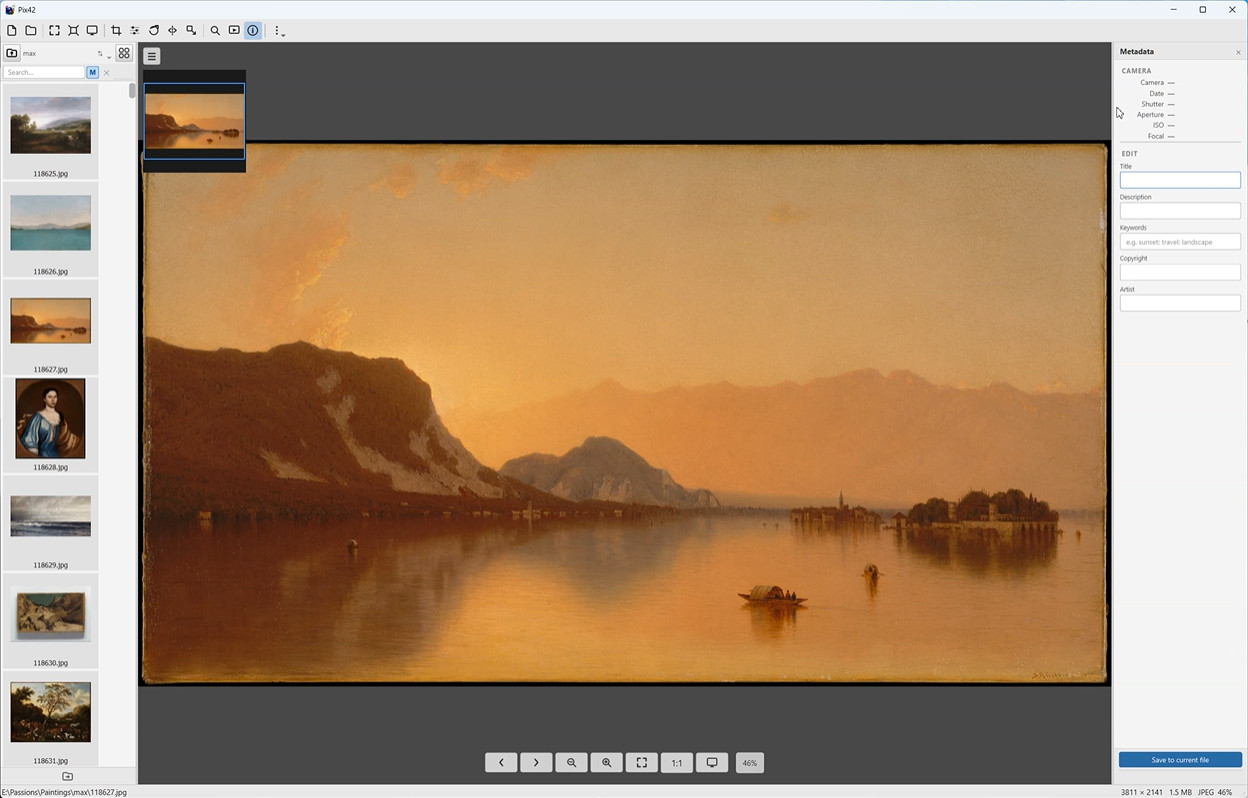Click the 118627.jpg filename label
The image size is (1248, 798).
pos(50,369)
